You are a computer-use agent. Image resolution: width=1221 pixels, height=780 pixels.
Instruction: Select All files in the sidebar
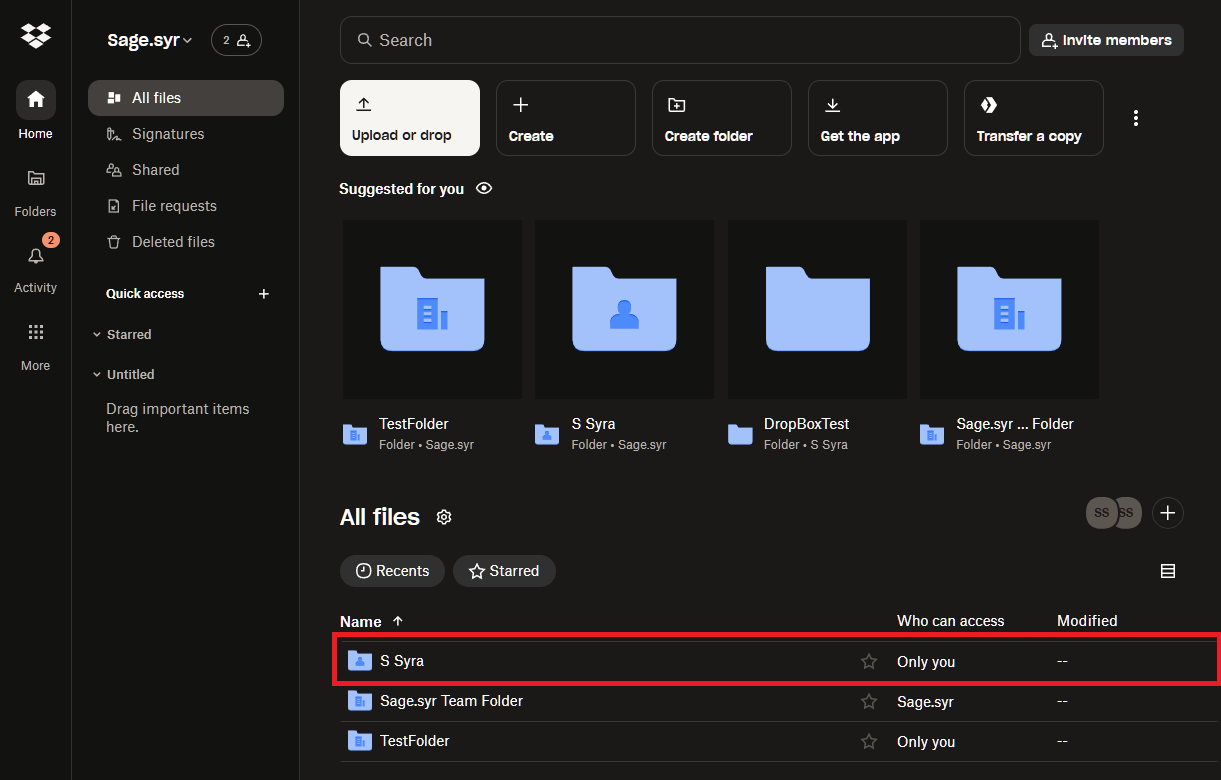pos(186,98)
